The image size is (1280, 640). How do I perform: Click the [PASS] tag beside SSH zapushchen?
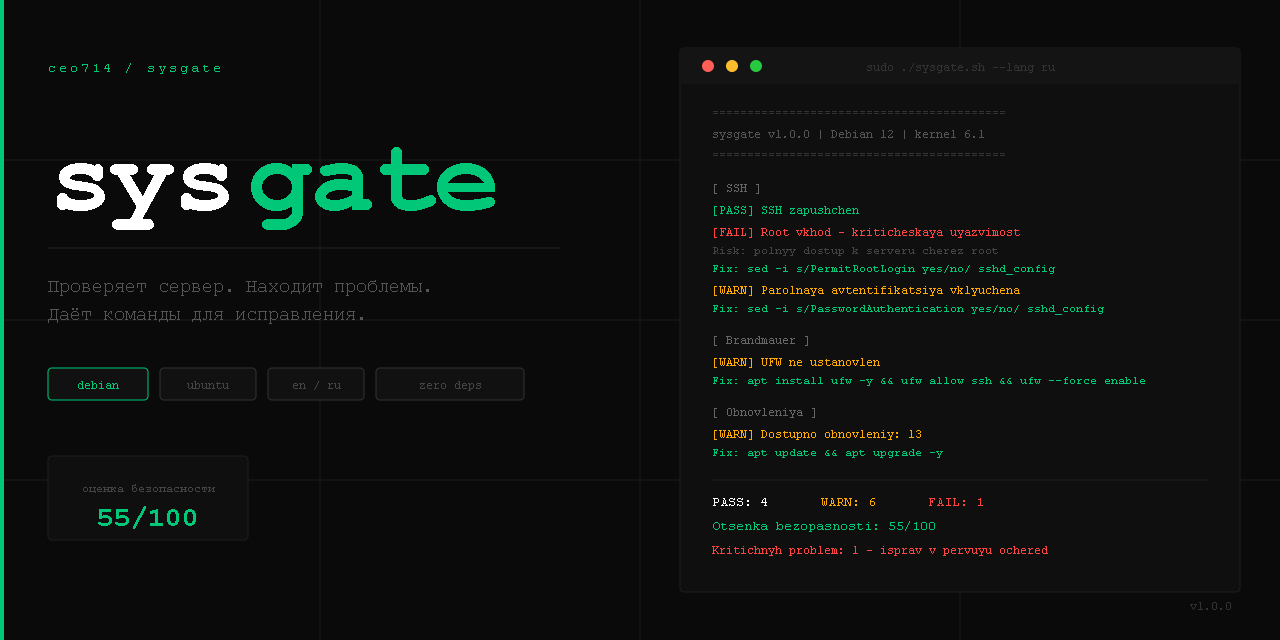(733, 210)
